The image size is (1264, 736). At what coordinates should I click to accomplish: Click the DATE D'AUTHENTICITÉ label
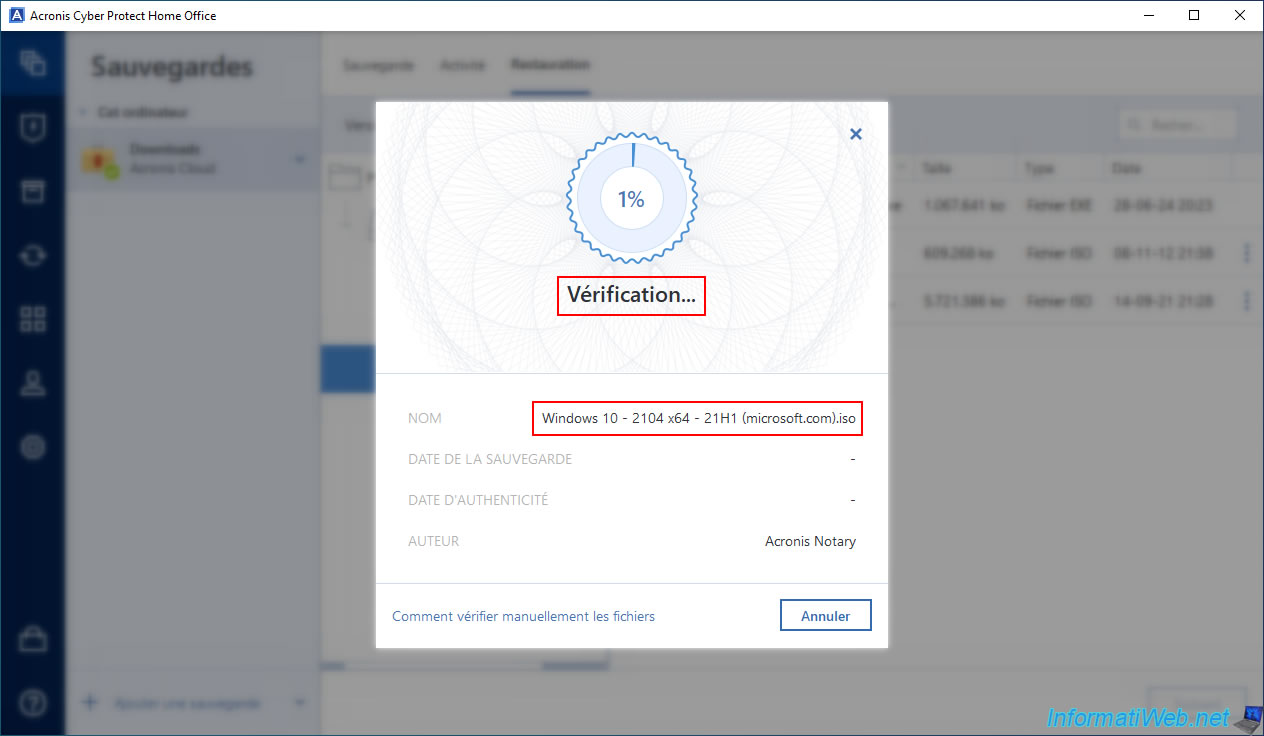[478, 500]
